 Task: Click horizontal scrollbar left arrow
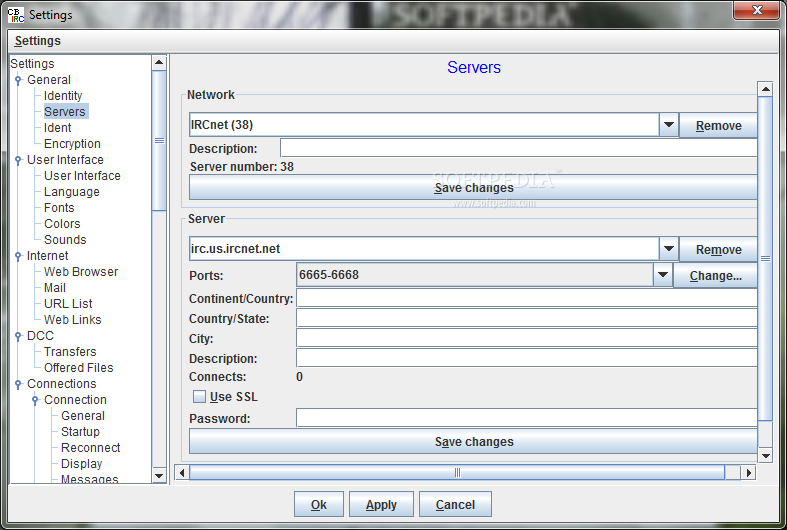pos(182,472)
